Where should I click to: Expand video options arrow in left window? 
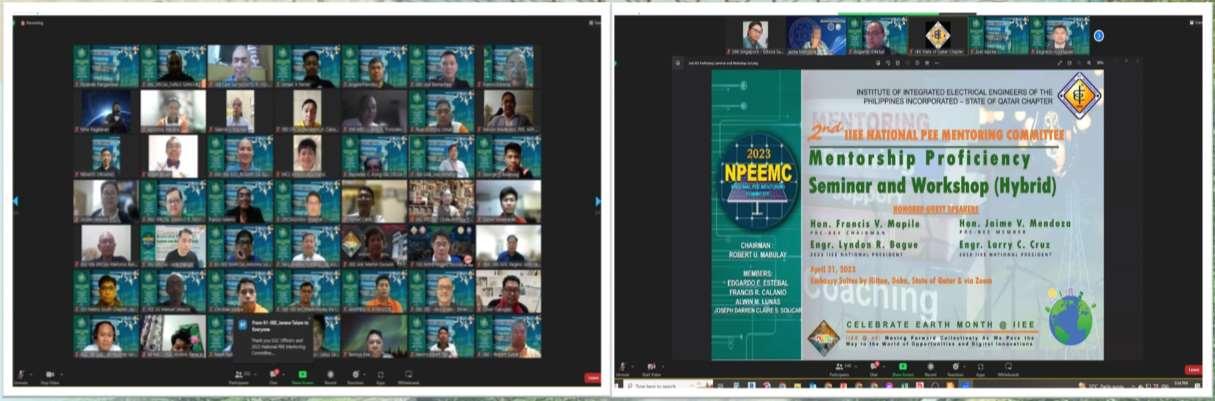pyautogui.click(x=61, y=373)
